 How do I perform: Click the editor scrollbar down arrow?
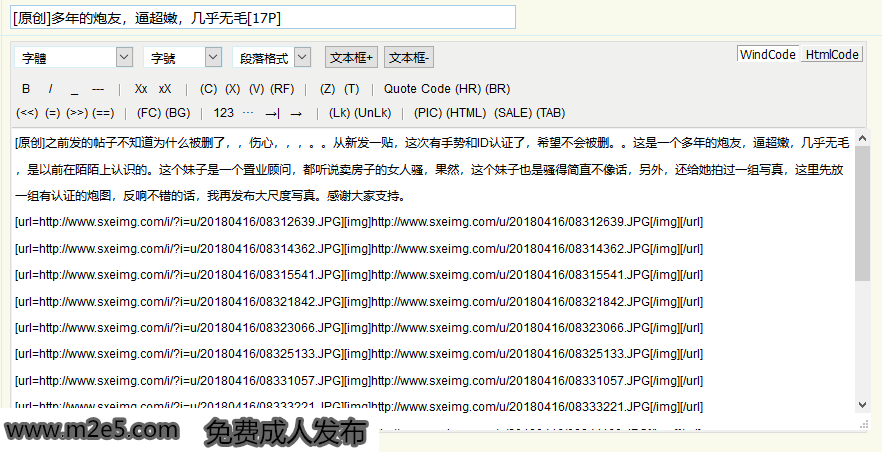pyautogui.click(x=862, y=404)
